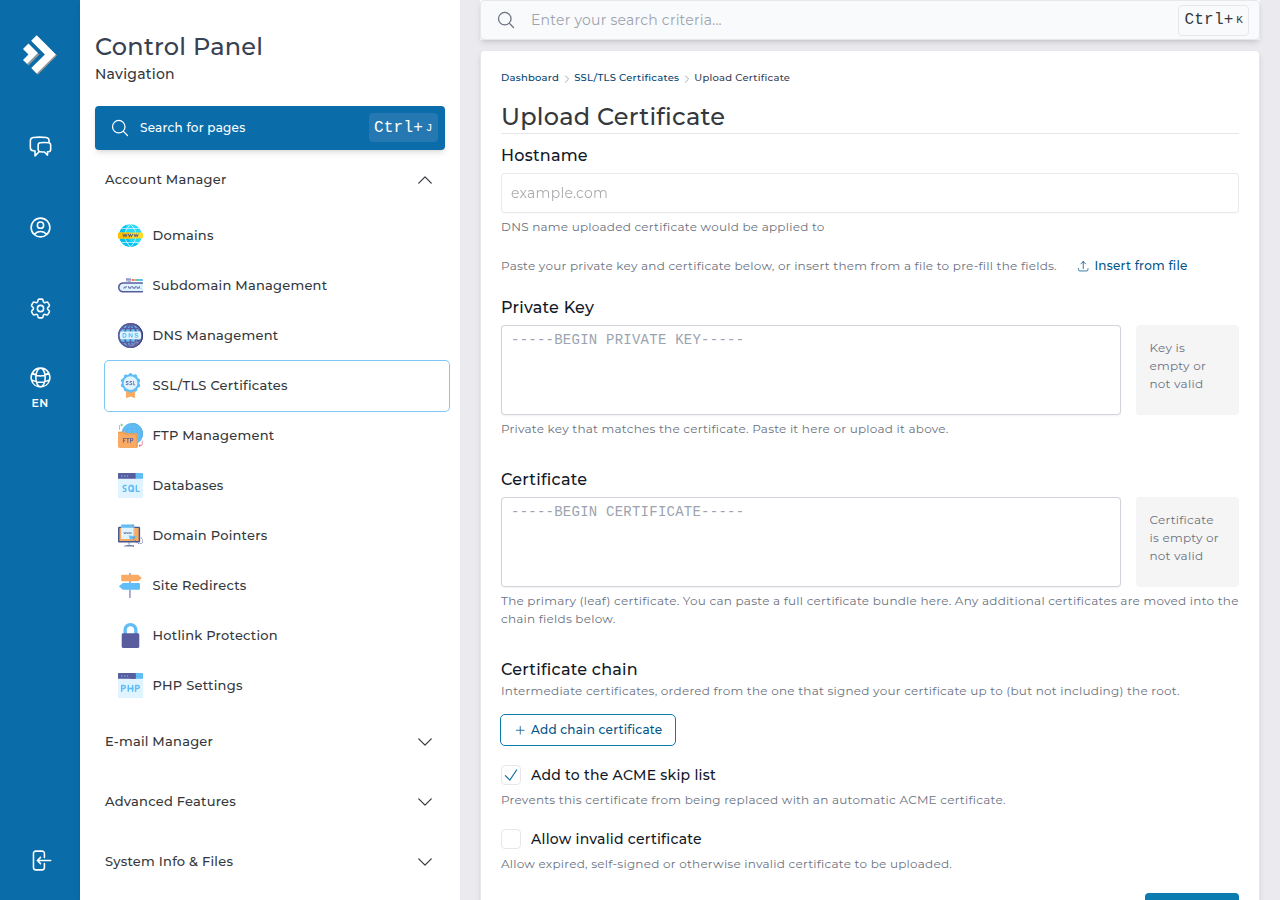Image resolution: width=1280 pixels, height=900 pixels.
Task: Click the magnifier icon in page search
Action: click(120, 128)
